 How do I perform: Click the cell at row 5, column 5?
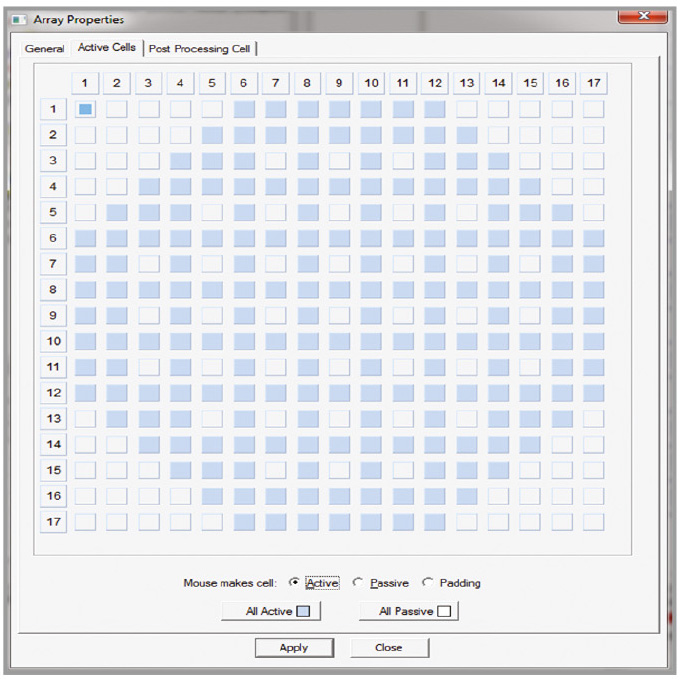pos(212,212)
